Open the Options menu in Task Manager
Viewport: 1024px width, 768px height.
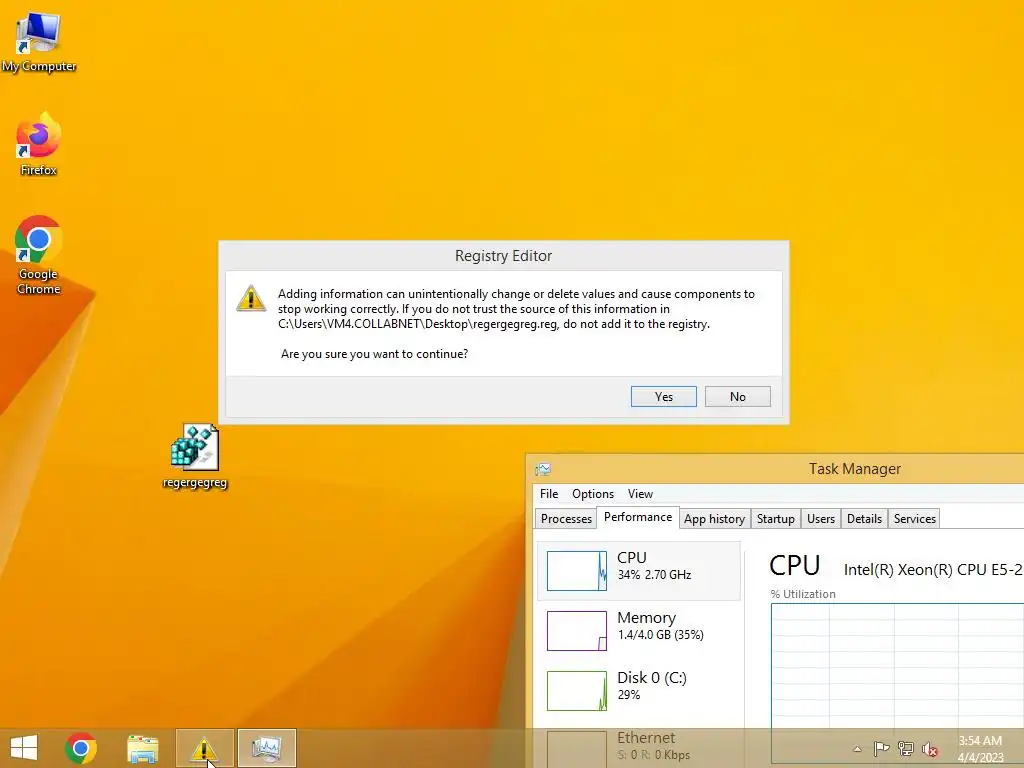click(x=593, y=494)
